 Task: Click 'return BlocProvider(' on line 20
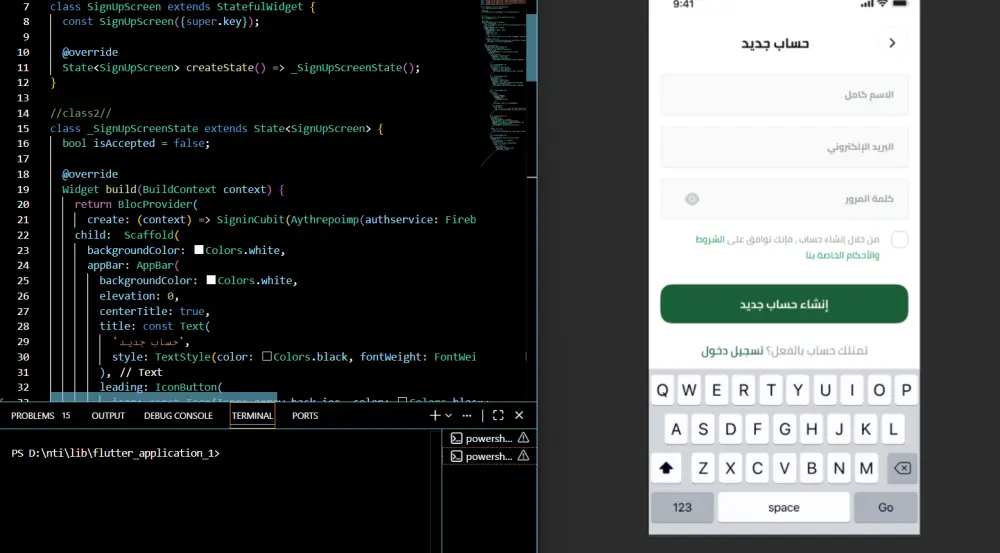pyautogui.click(x=136, y=204)
